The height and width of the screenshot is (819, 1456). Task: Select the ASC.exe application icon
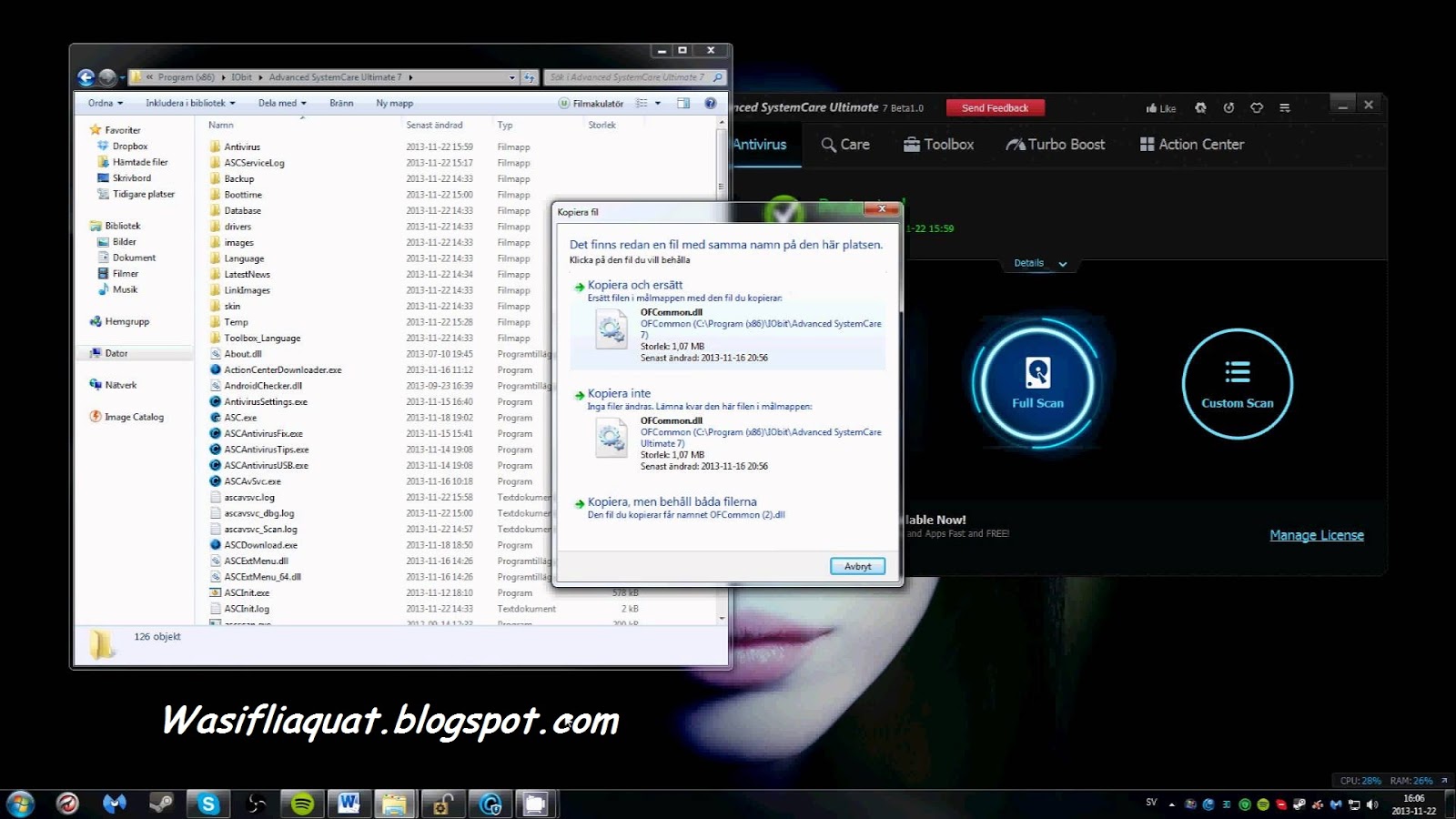pyautogui.click(x=215, y=418)
